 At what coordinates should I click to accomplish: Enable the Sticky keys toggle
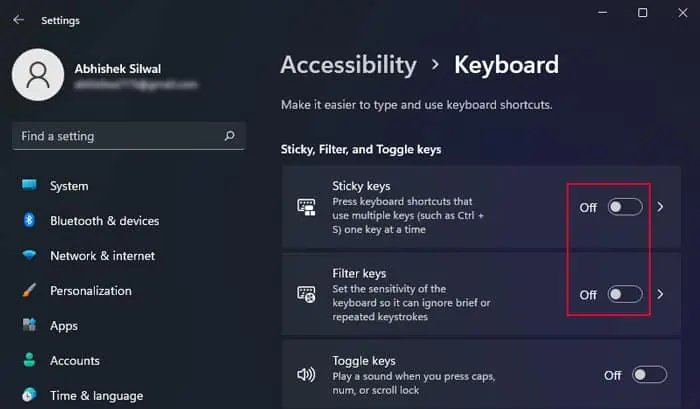(x=625, y=207)
